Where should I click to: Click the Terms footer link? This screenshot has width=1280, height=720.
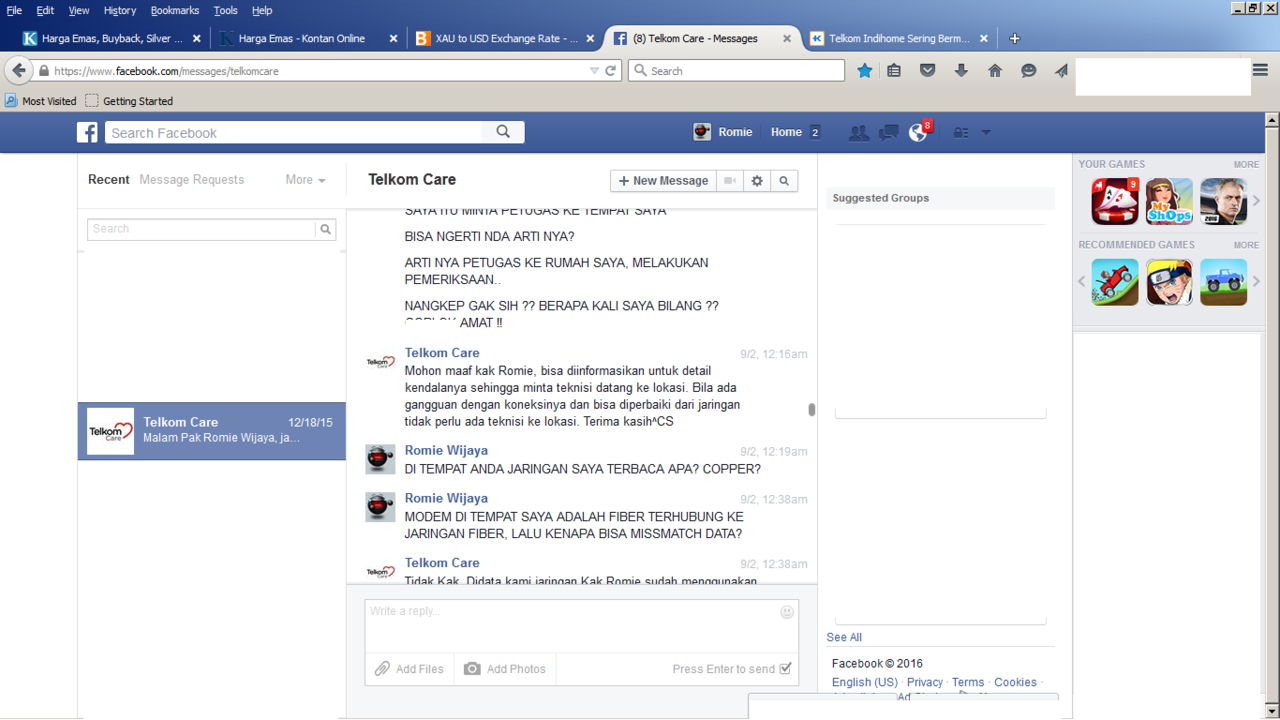[x=968, y=682]
